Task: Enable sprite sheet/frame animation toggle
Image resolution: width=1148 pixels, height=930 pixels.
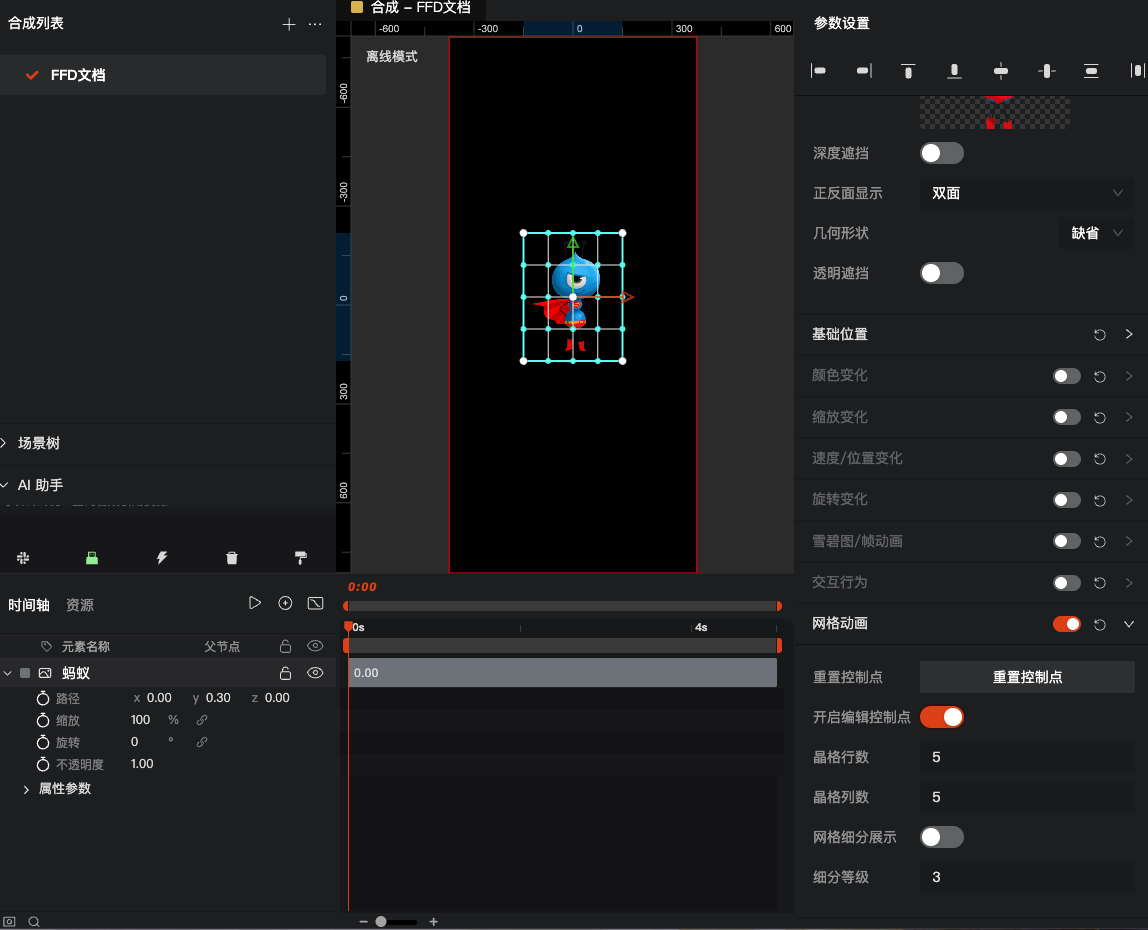Action: point(1067,541)
